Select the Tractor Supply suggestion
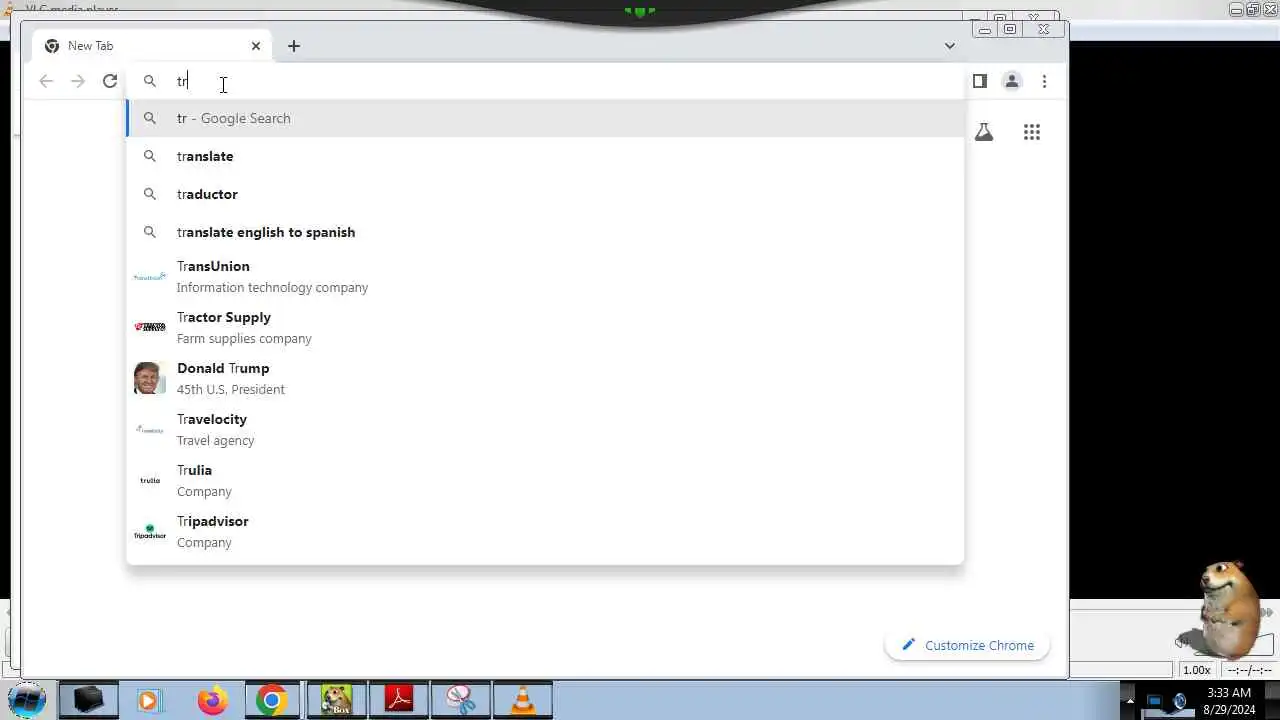The height and width of the screenshot is (720, 1280). click(545, 327)
